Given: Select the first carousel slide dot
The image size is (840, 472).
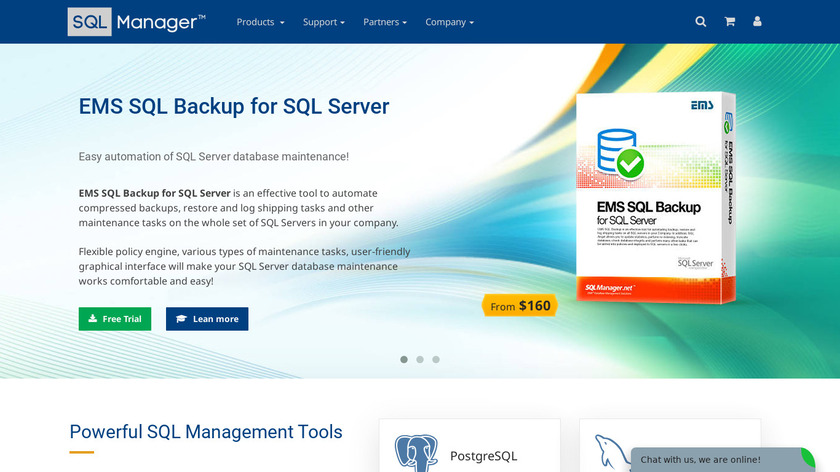Looking at the screenshot, I should click(404, 359).
